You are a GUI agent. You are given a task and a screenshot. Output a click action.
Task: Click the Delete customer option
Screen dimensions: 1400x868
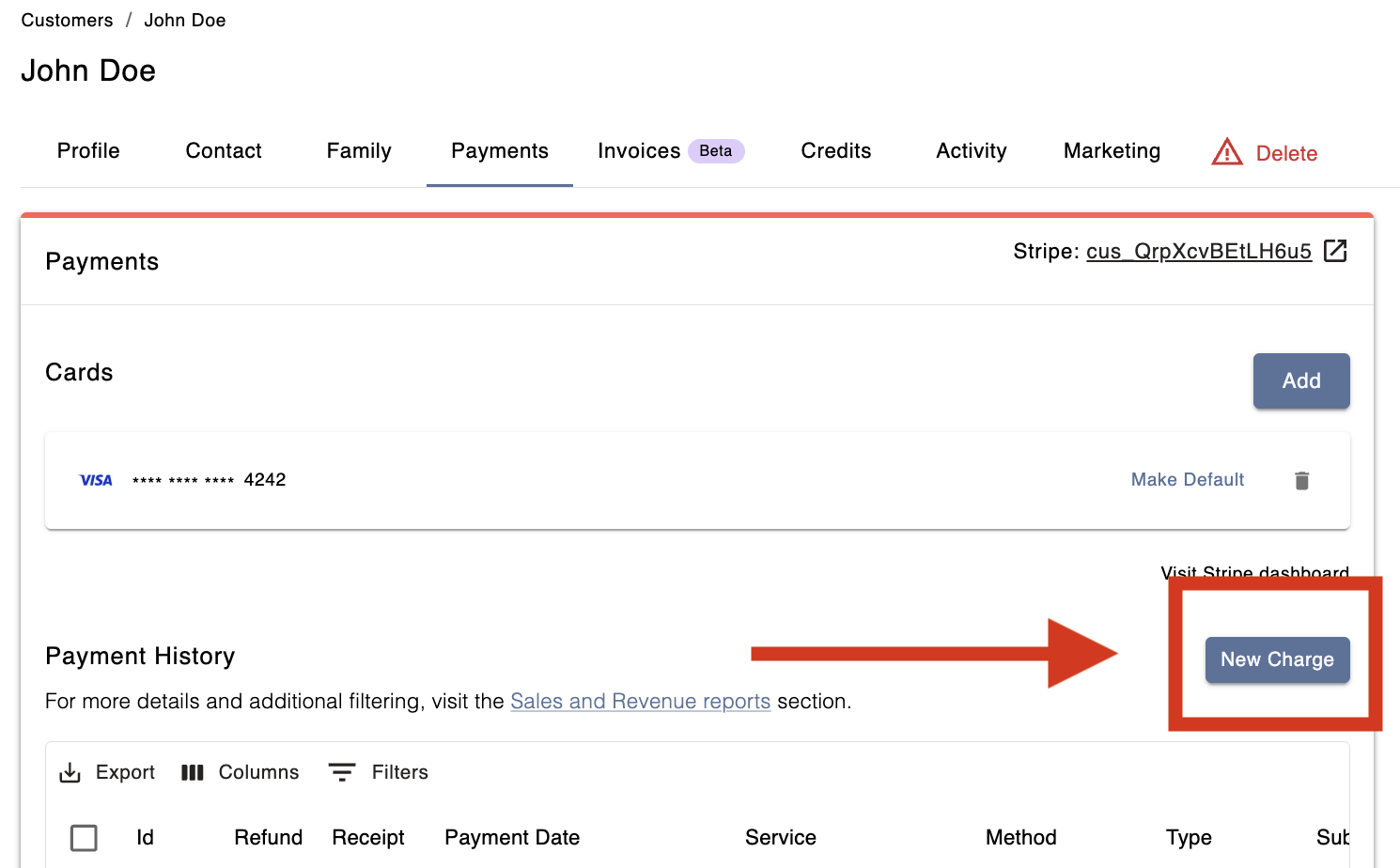click(x=1265, y=152)
